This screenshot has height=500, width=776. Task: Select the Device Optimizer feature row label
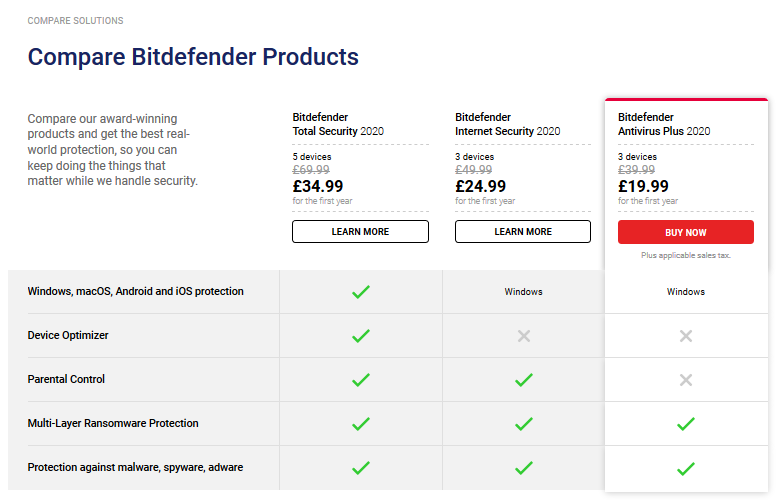[68, 336]
